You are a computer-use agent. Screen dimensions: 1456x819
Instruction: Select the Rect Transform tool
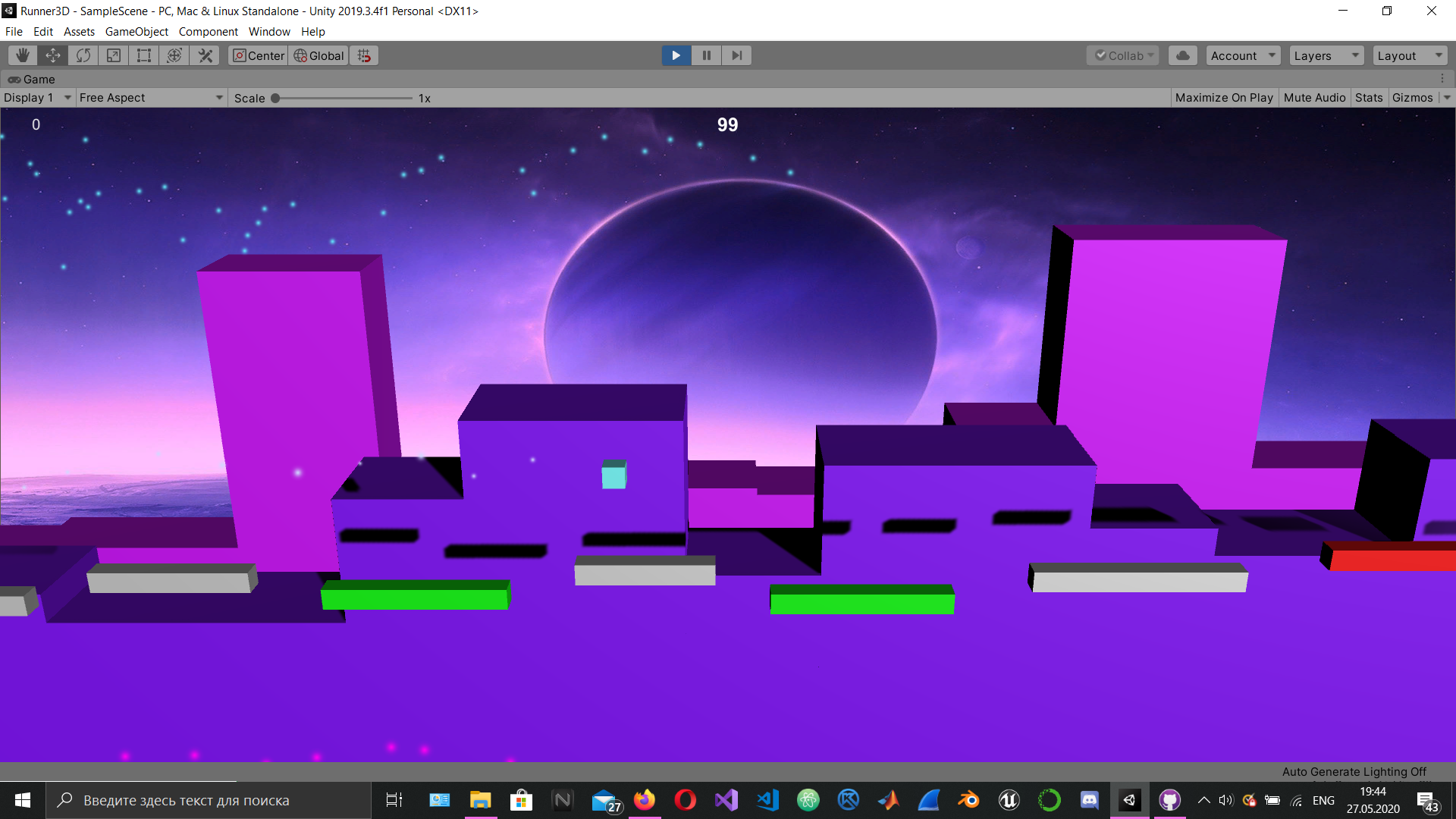tap(144, 55)
